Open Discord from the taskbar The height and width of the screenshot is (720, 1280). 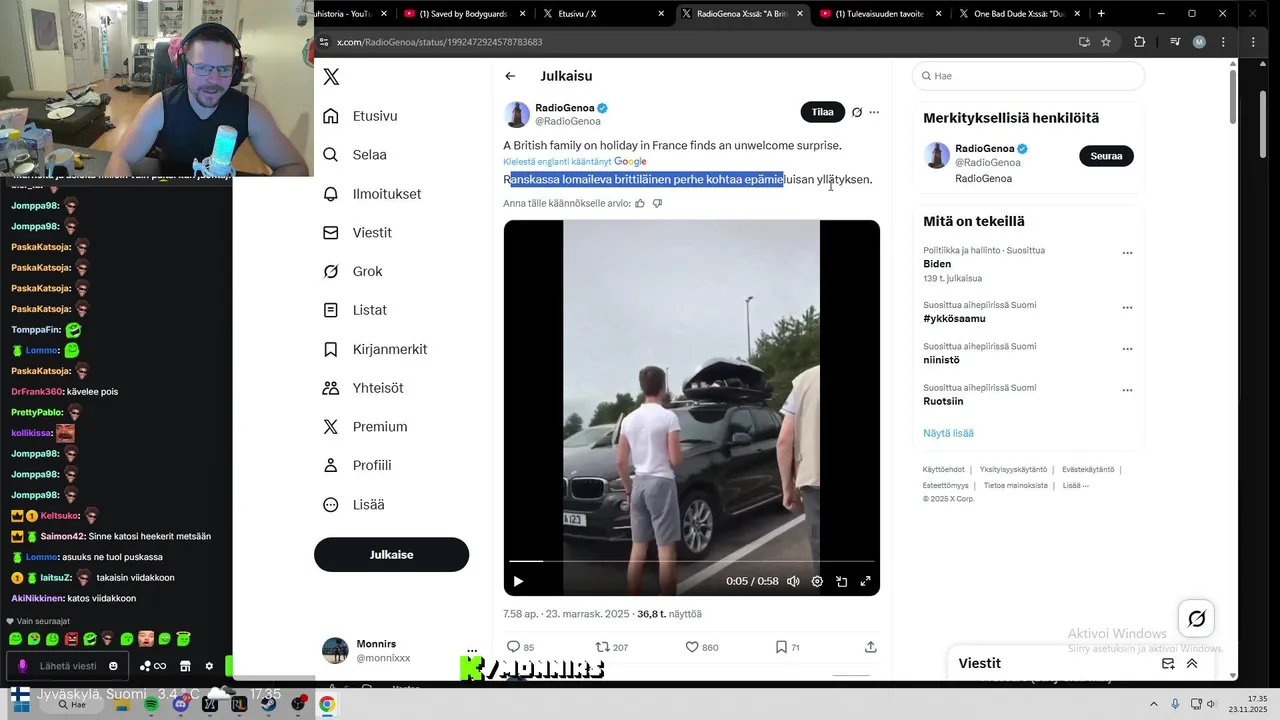pyautogui.click(x=180, y=704)
